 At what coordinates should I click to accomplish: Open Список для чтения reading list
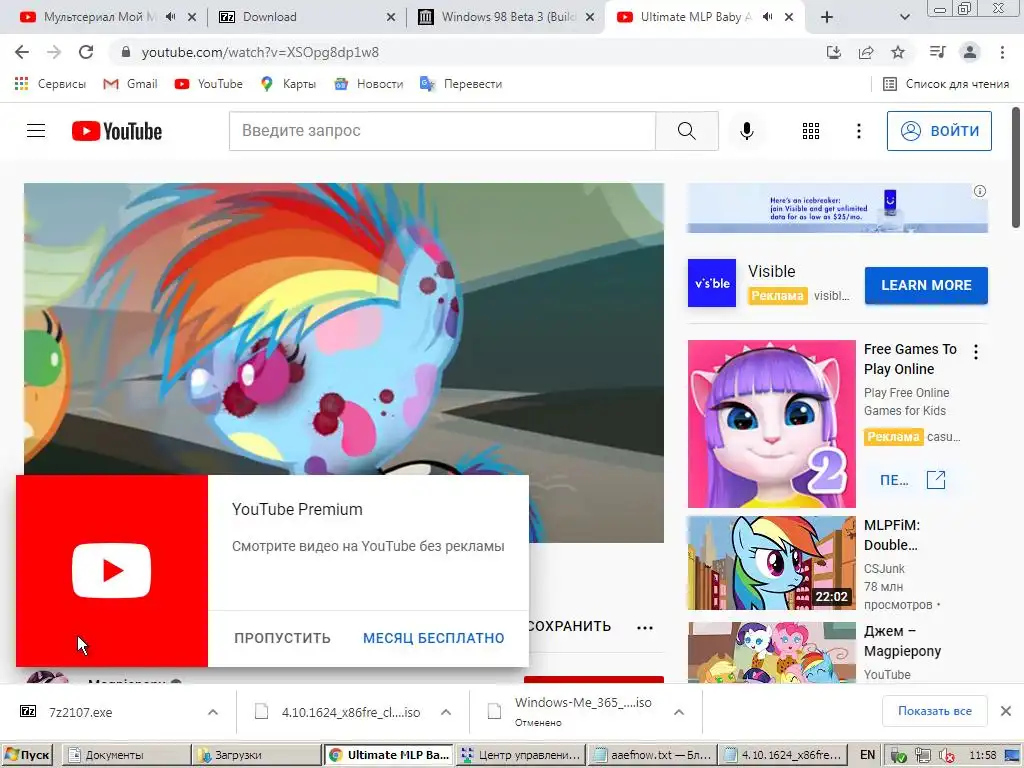[x=946, y=84]
